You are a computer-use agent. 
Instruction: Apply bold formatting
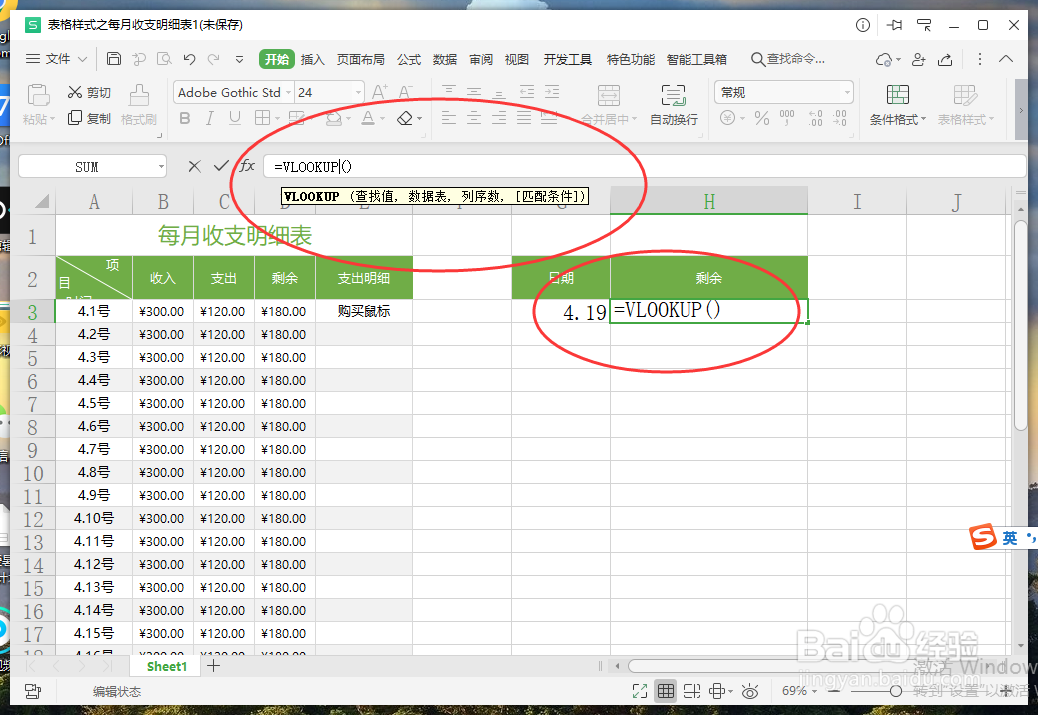click(185, 118)
